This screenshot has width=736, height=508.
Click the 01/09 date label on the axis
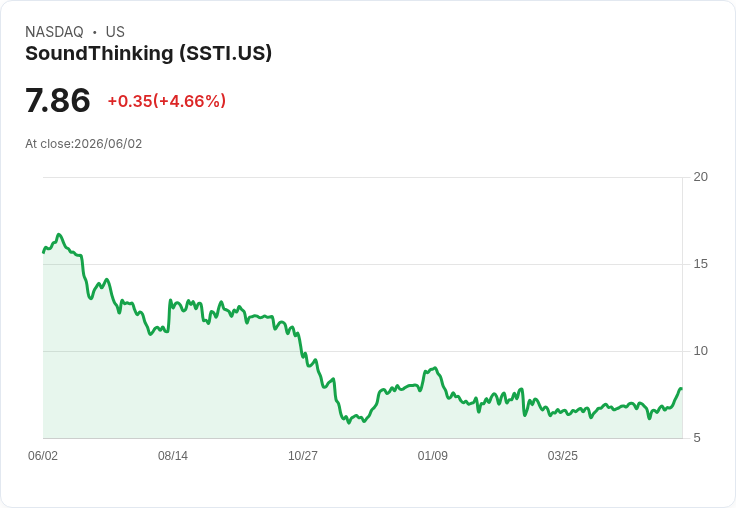pyautogui.click(x=432, y=455)
